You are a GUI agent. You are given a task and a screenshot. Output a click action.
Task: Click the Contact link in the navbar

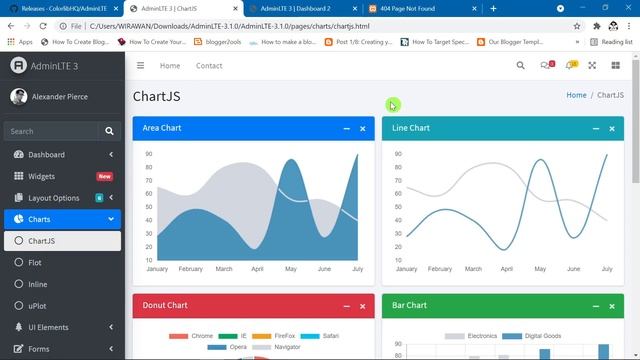pos(209,66)
